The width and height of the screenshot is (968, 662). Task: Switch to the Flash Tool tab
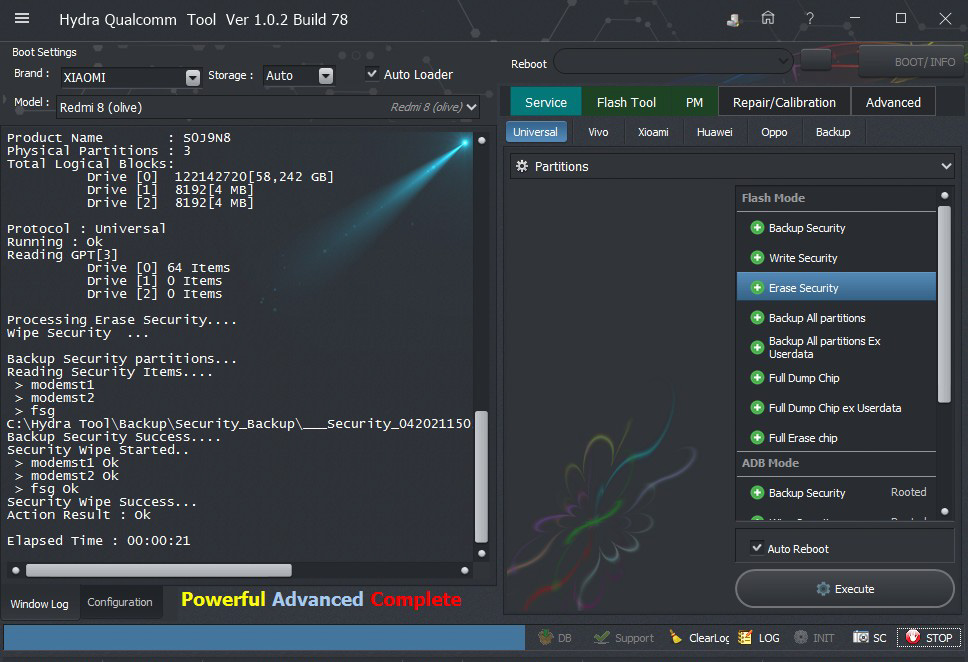tap(626, 102)
